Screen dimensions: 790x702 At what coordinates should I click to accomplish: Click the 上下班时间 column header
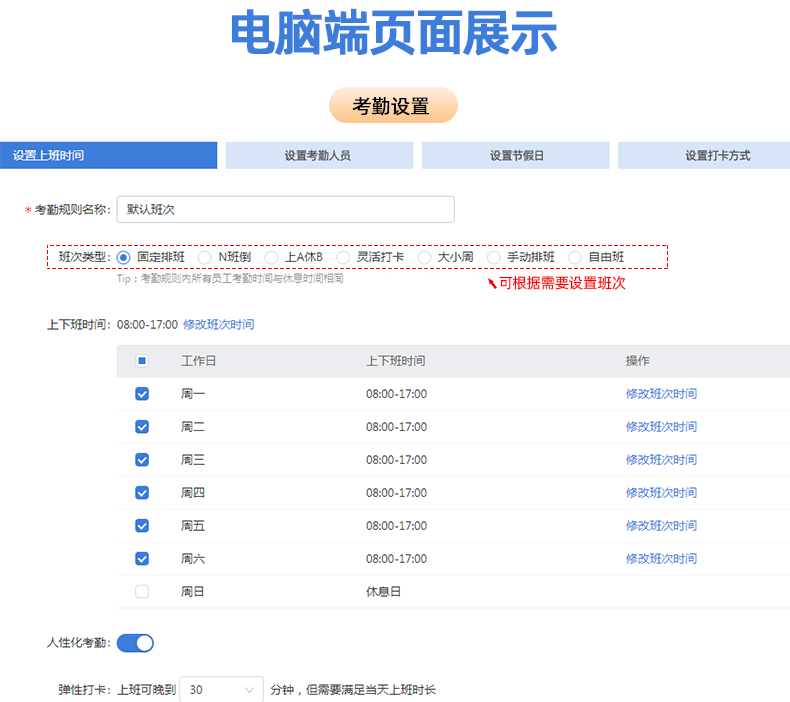pyautogui.click(x=396, y=361)
